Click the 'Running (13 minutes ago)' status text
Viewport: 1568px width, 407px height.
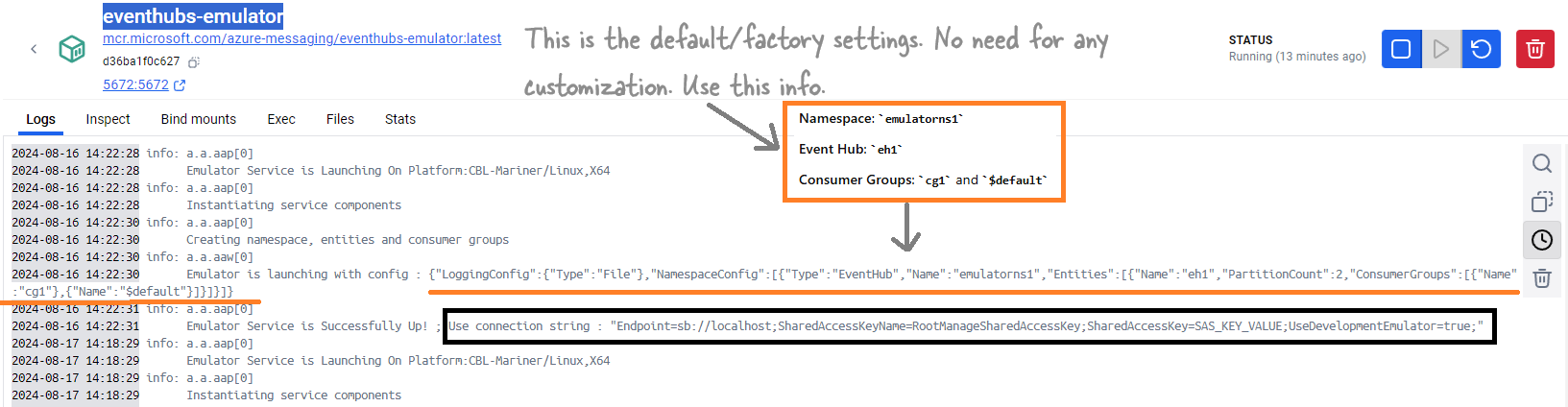tap(1297, 57)
